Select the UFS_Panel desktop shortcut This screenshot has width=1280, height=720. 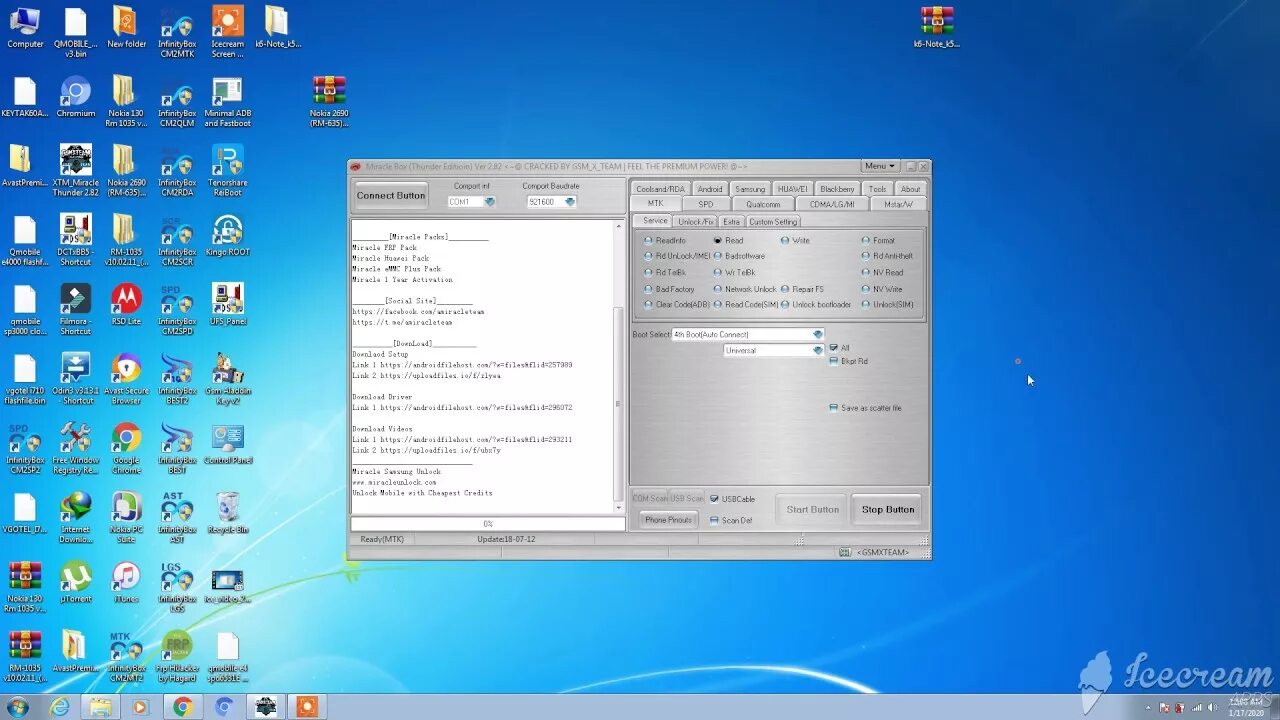tap(228, 305)
